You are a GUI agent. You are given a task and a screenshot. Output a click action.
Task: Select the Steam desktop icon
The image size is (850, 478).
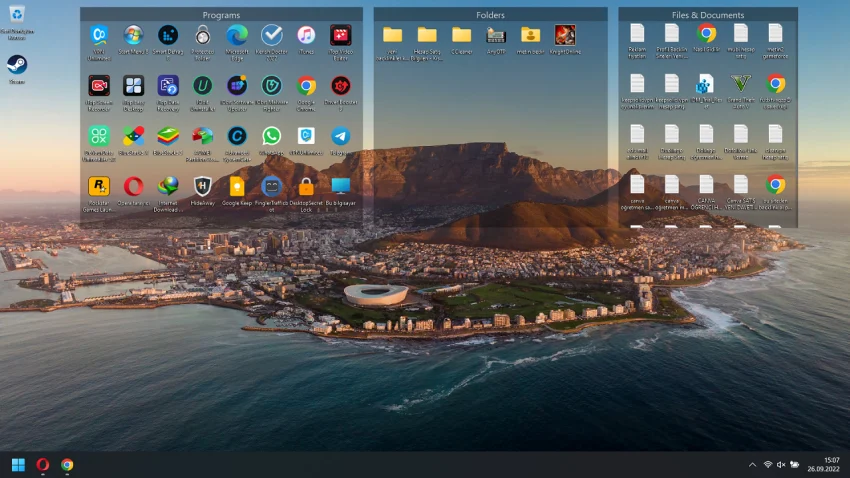click(17, 66)
